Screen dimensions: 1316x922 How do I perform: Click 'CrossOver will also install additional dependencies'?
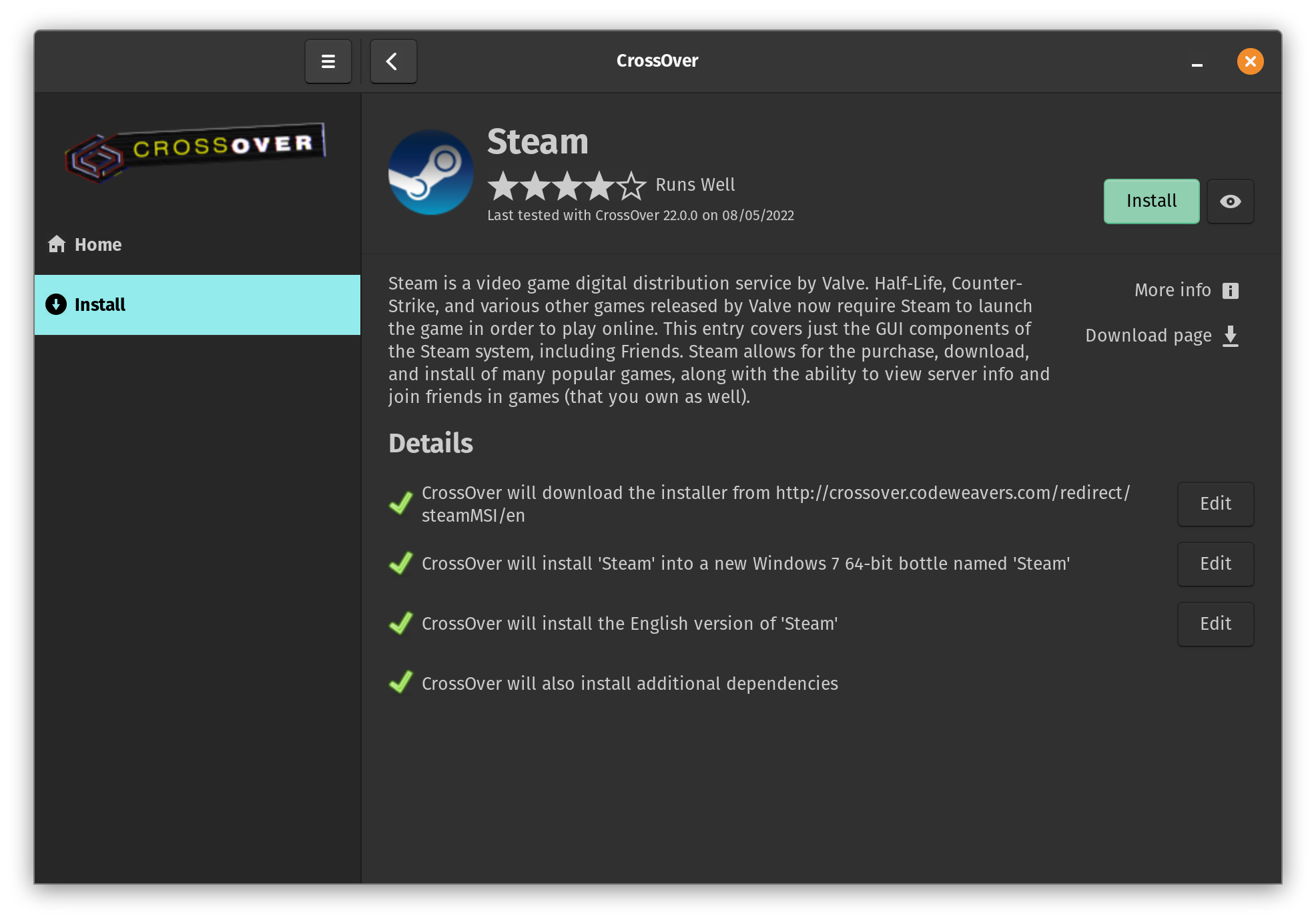point(629,683)
